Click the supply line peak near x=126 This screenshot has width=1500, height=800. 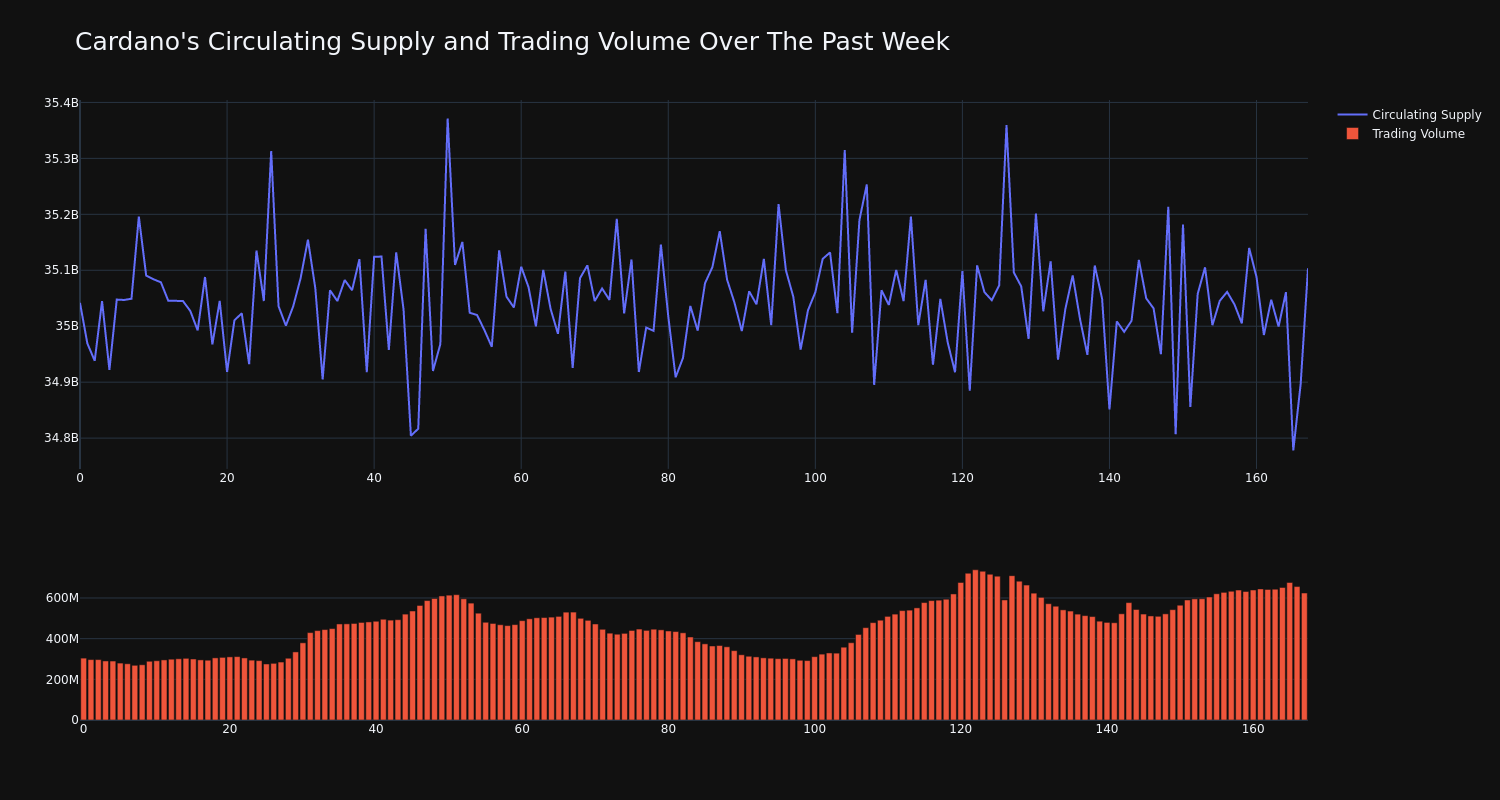click(x=1006, y=126)
